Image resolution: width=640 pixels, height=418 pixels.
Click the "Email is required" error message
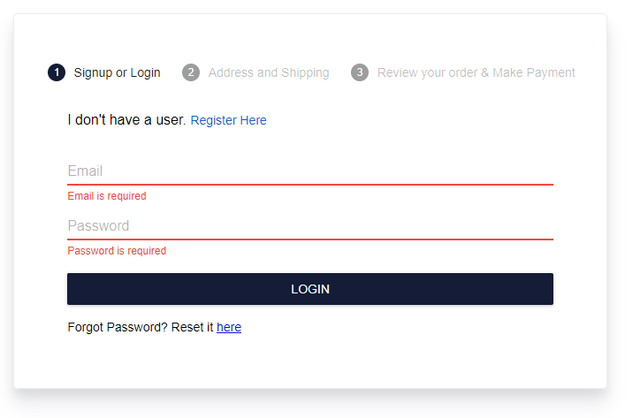tap(107, 197)
